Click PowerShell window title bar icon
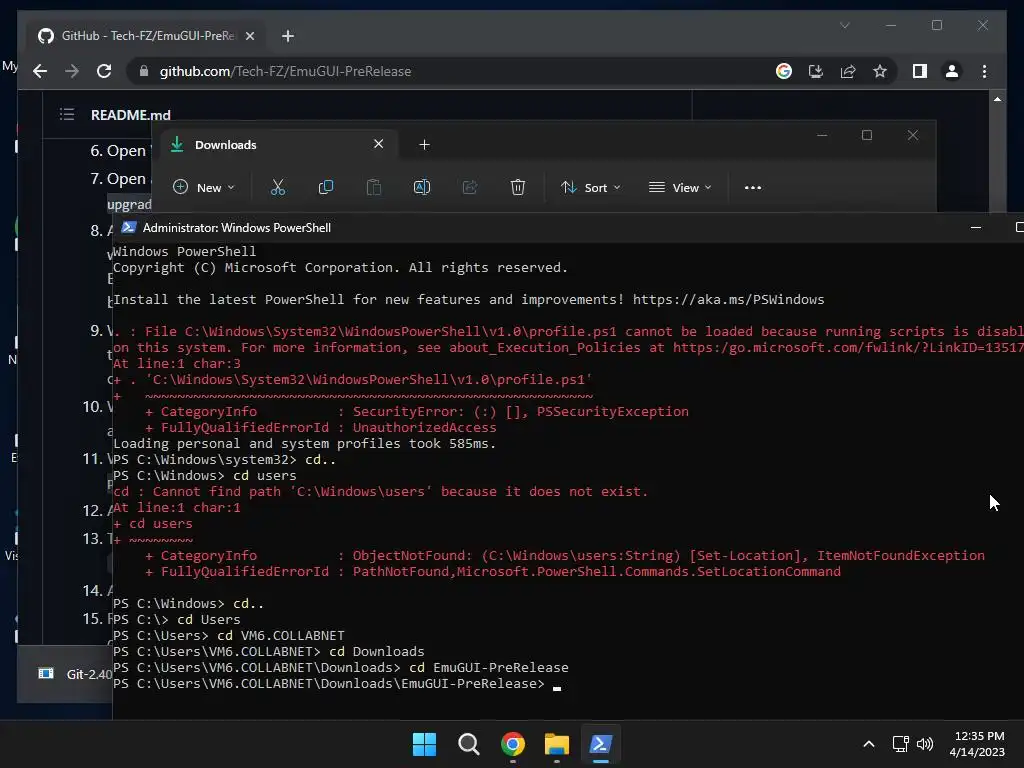The height and width of the screenshot is (768, 1024). [129, 227]
